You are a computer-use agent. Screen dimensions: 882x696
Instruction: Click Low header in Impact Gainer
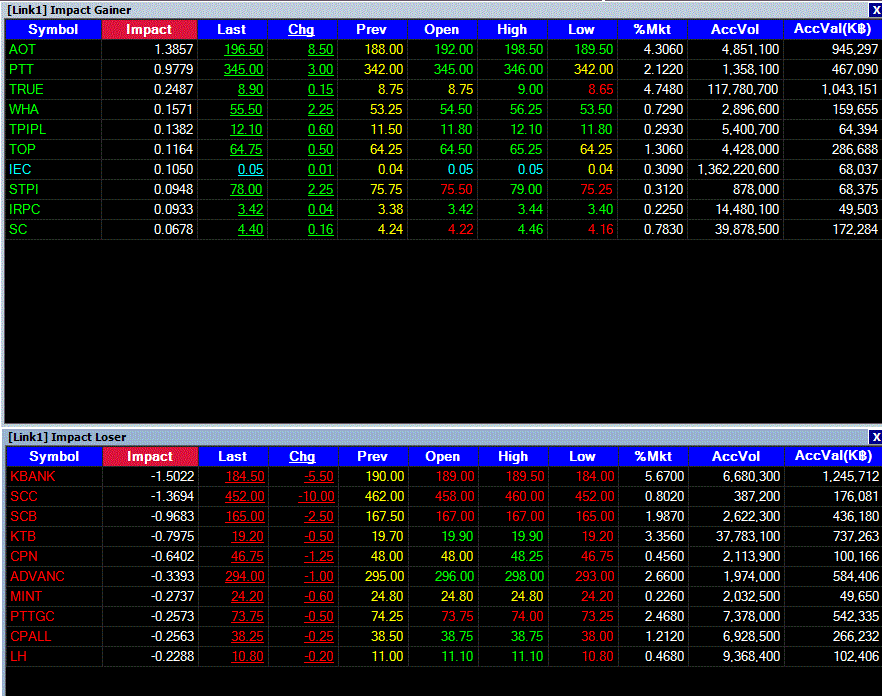pos(581,29)
